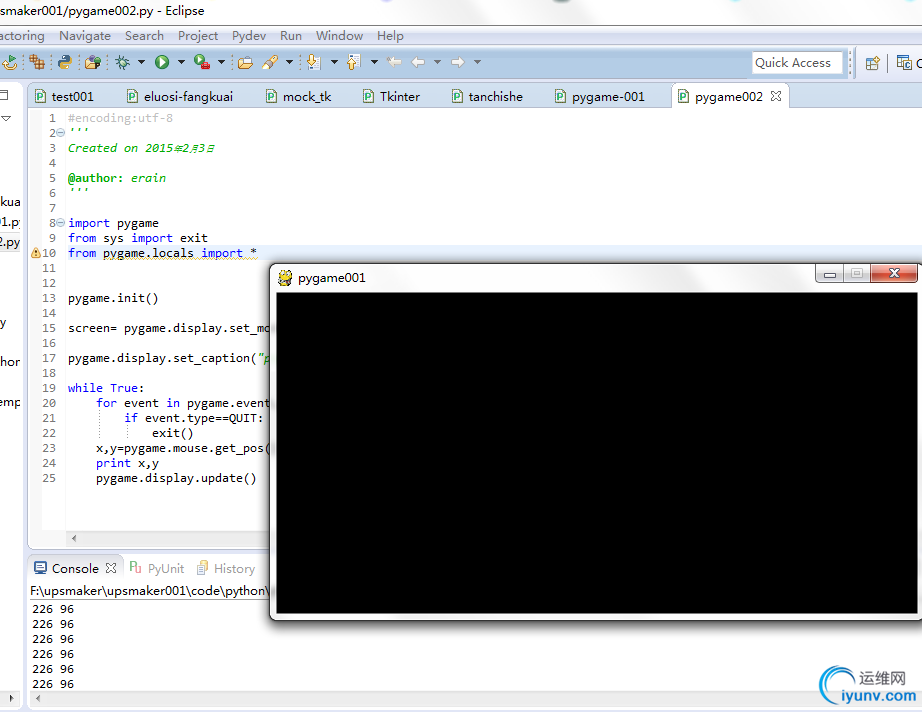Image resolution: width=922 pixels, height=712 pixels.
Task: Switch to the tanchishe editor tab
Action: [487, 96]
